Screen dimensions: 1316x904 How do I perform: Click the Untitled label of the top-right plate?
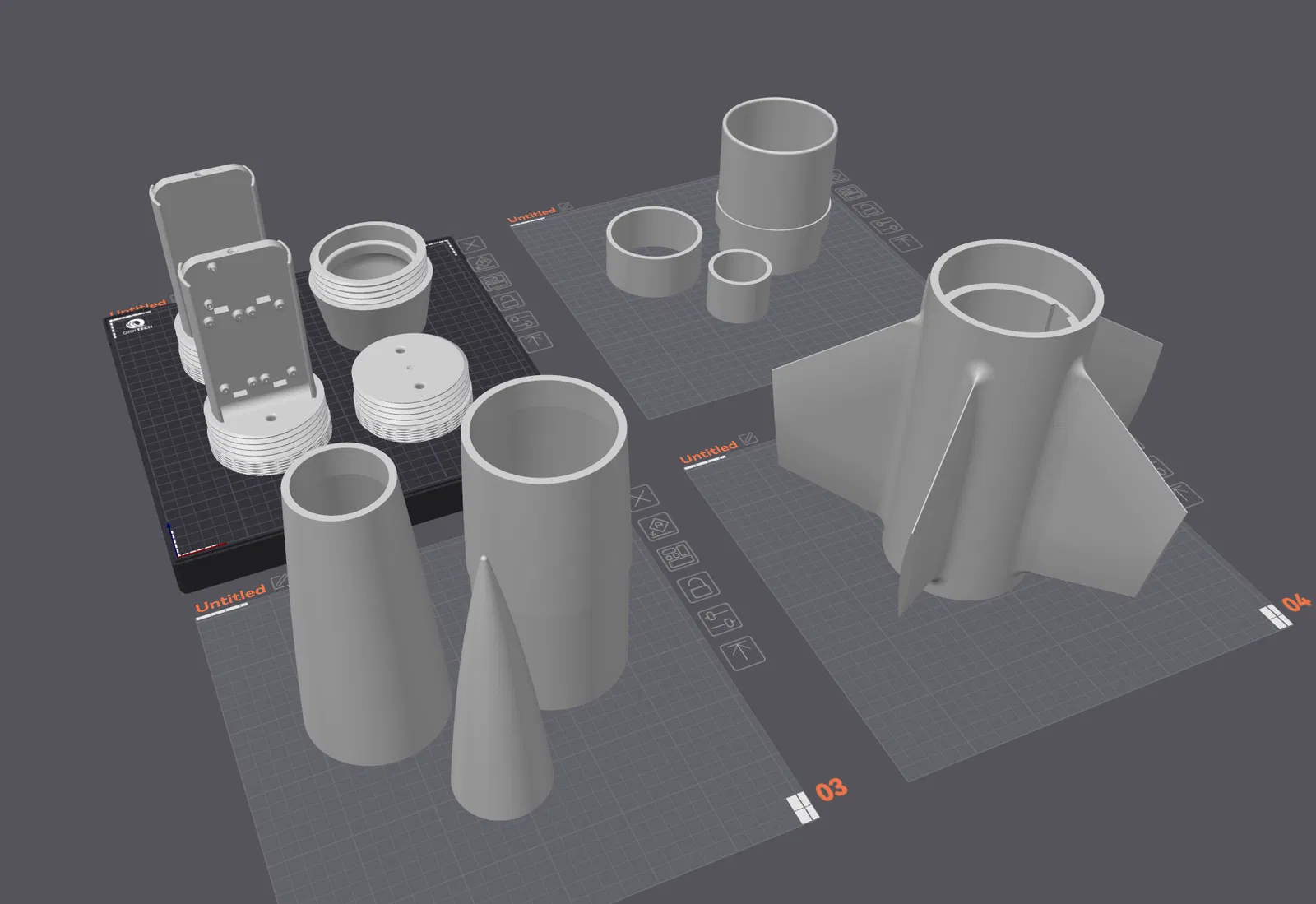click(532, 216)
